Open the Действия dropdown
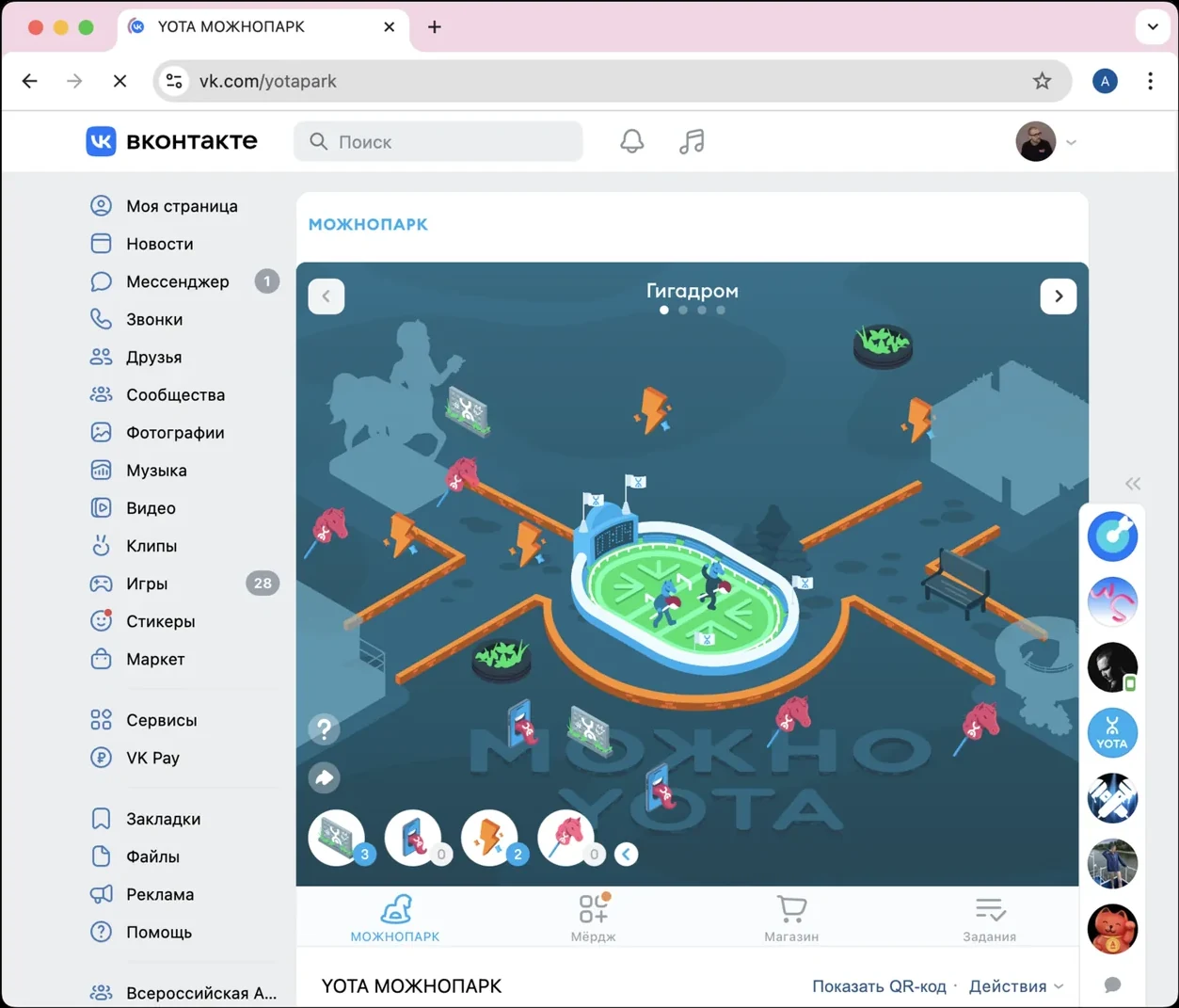The height and width of the screenshot is (1008, 1179). pos(1016,986)
